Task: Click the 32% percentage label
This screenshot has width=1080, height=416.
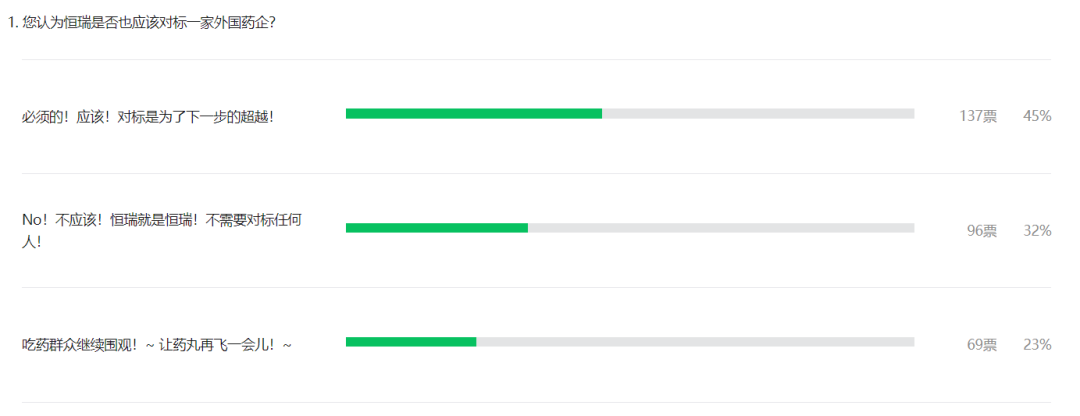Action: (x=1037, y=231)
